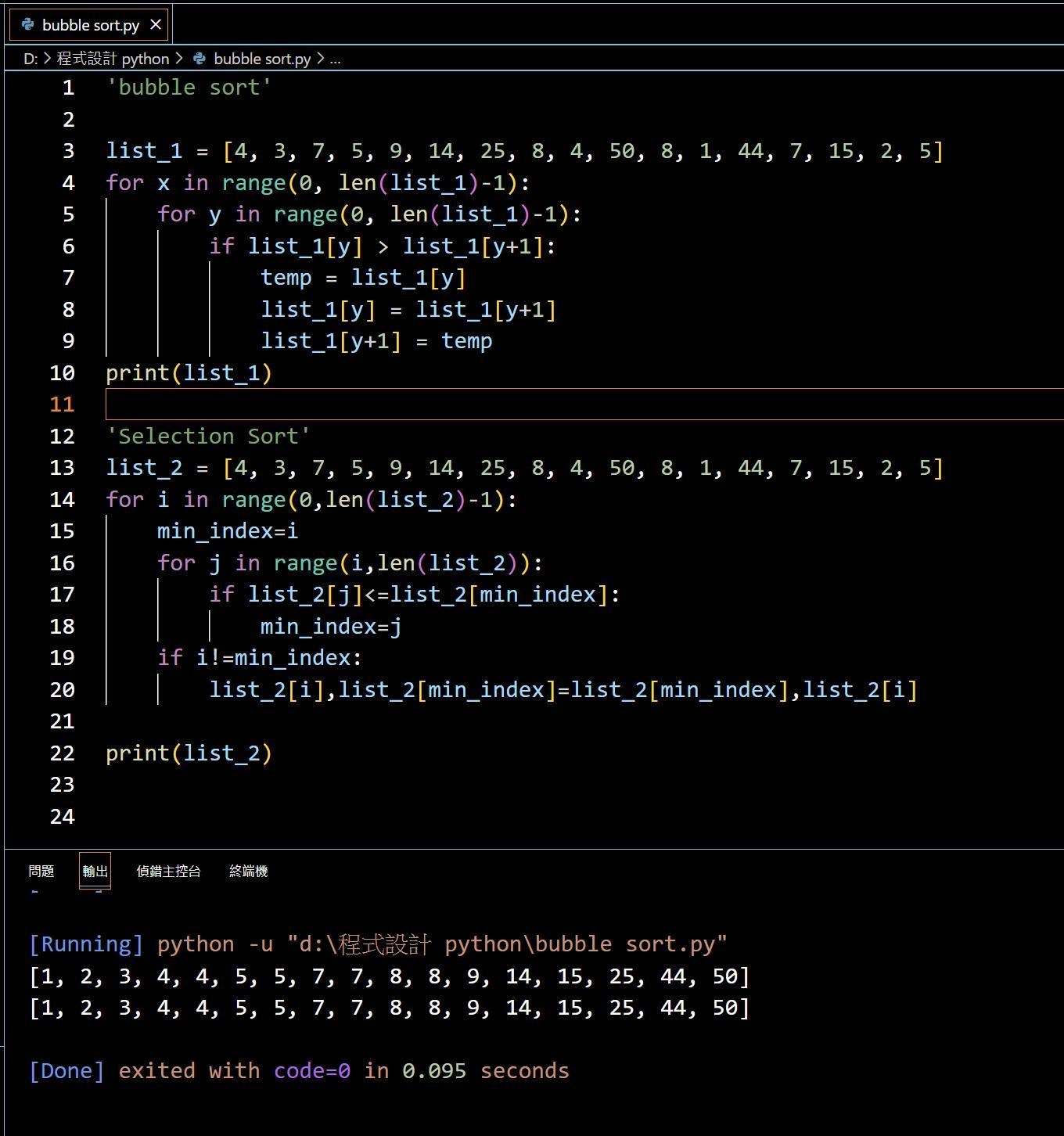The height and width of the screenshot is (1136, 1064).
Task: Click line number 14 in the gutter
Action: click(x=63, y=500)
